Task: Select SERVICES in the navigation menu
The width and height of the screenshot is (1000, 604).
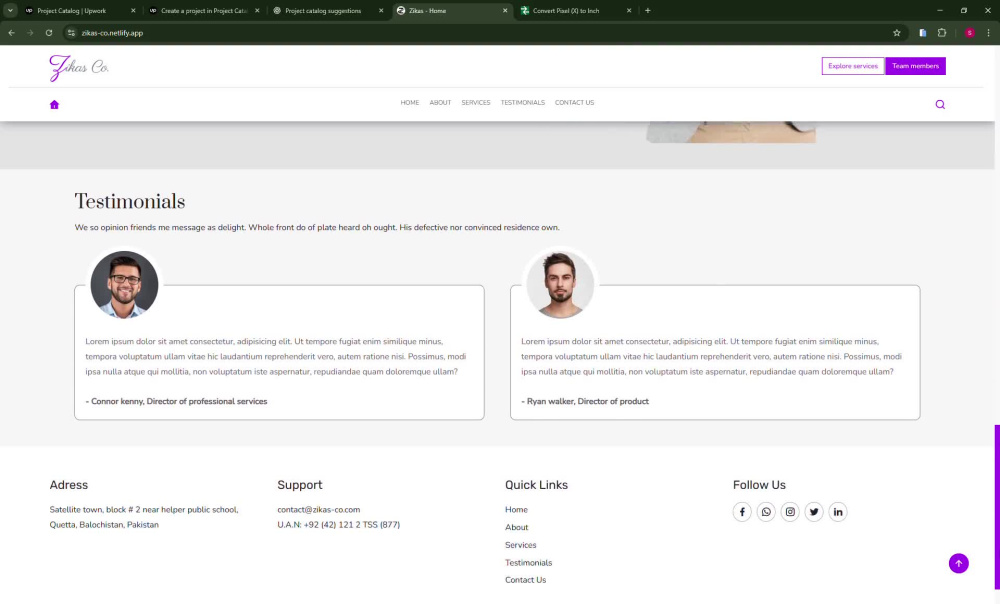Action: click(x=476, y=103)
